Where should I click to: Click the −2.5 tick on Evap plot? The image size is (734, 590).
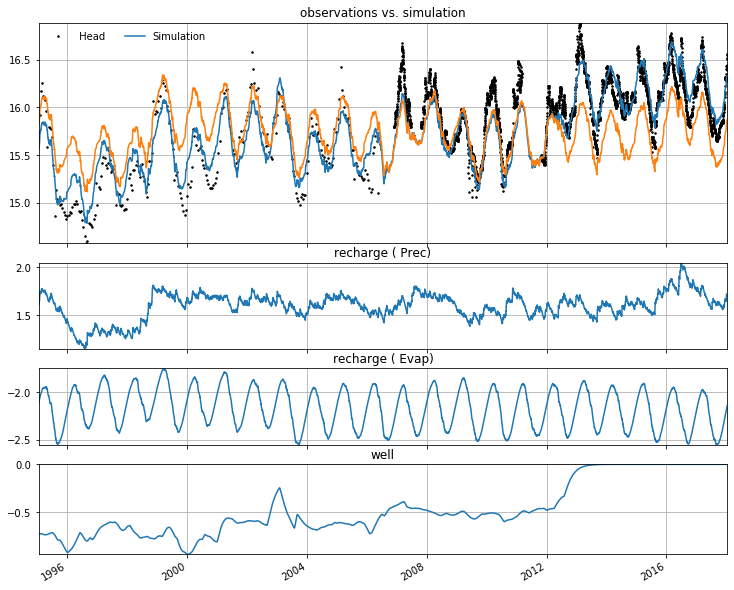(19, 441)
